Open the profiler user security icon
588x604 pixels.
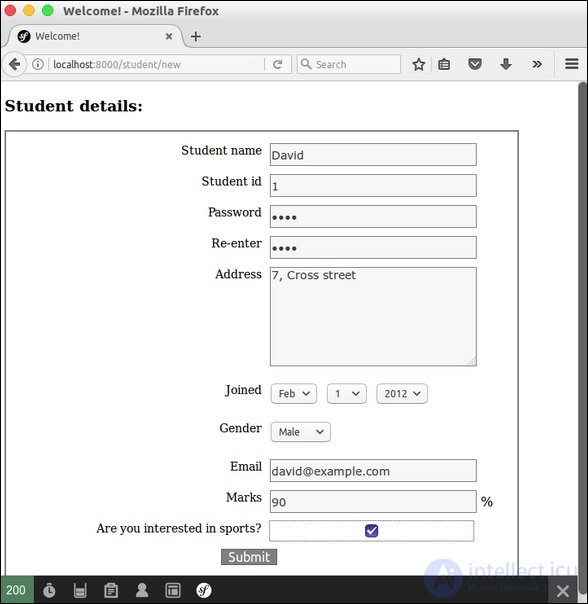[142, 590]
